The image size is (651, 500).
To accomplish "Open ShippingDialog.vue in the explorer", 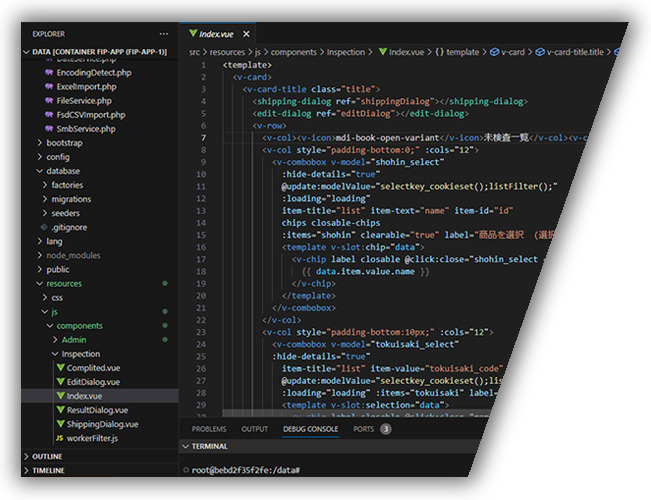I will [103, 424].
